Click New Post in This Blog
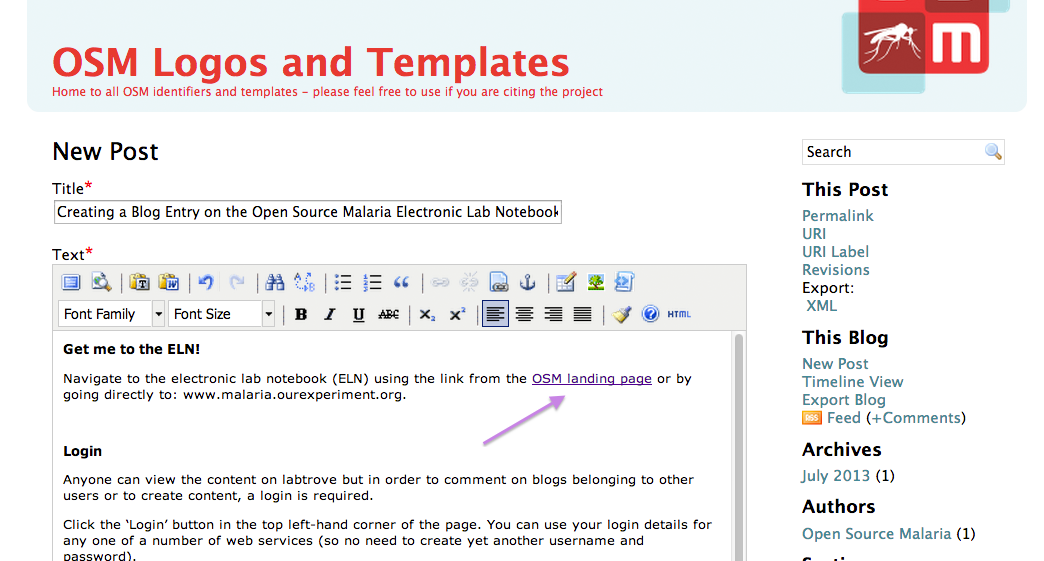The image size is (1044, 561). click(835, 364)
